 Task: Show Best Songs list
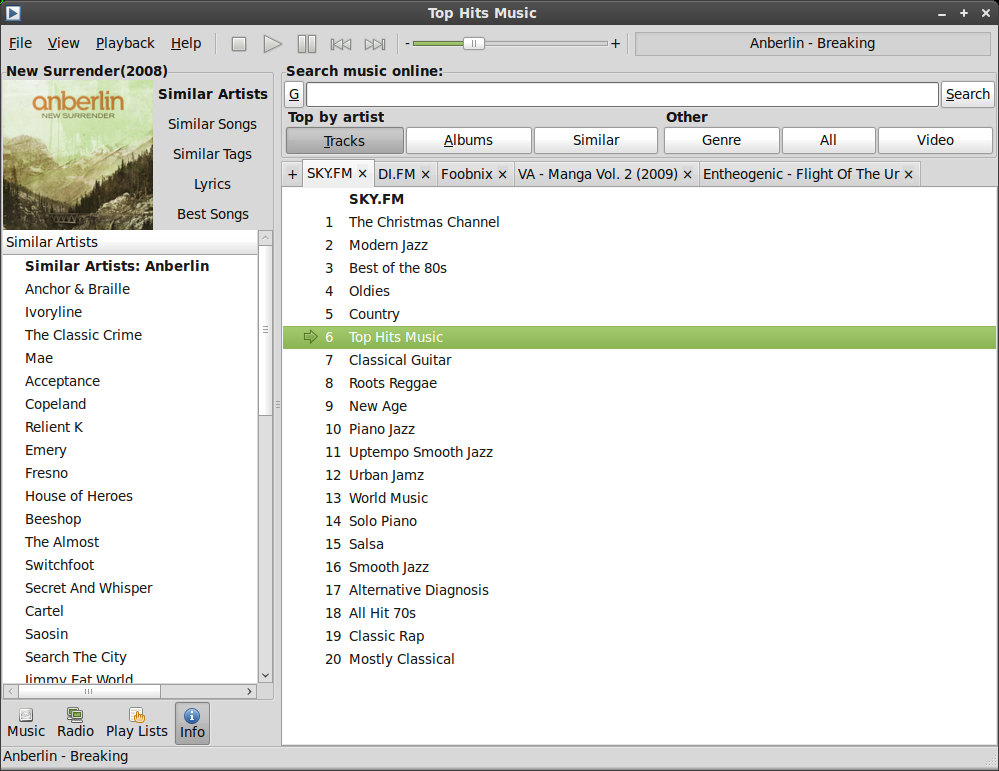(x=212, y=214)
